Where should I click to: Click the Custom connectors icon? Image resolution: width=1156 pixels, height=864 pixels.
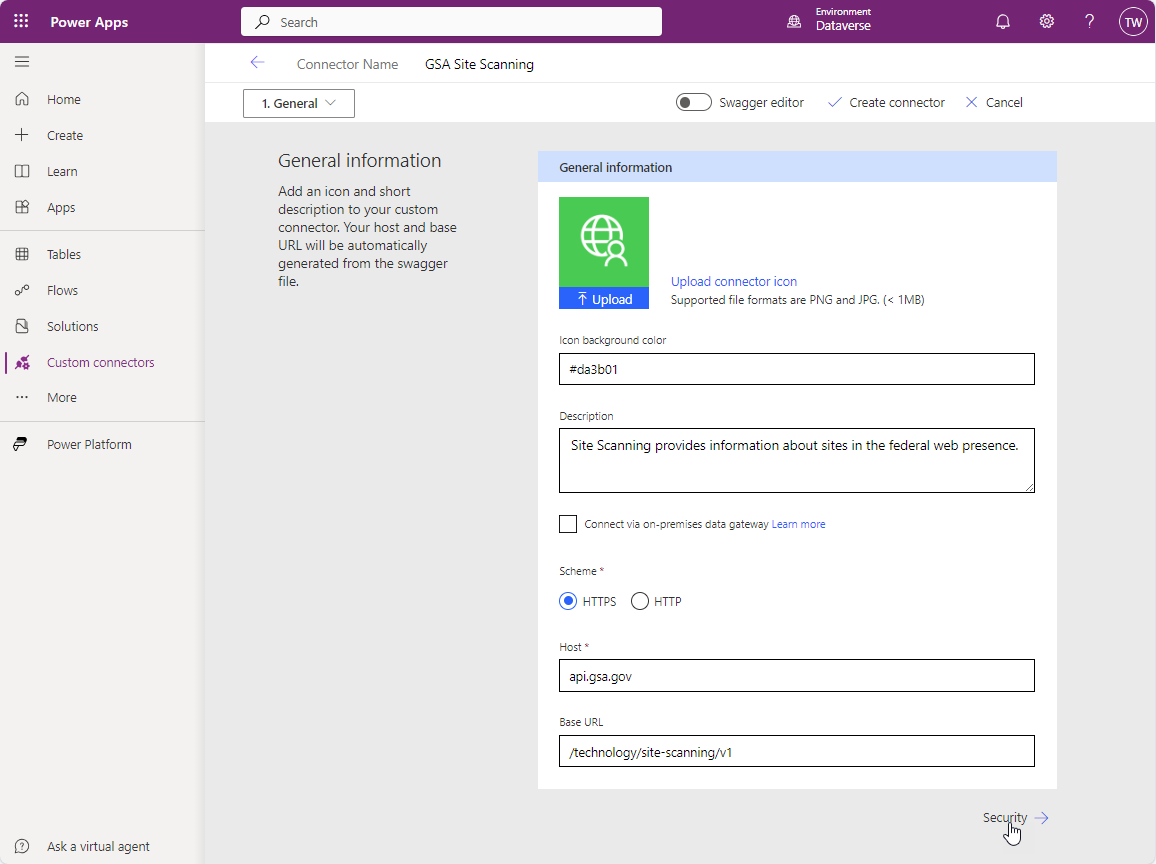[22, 362]
